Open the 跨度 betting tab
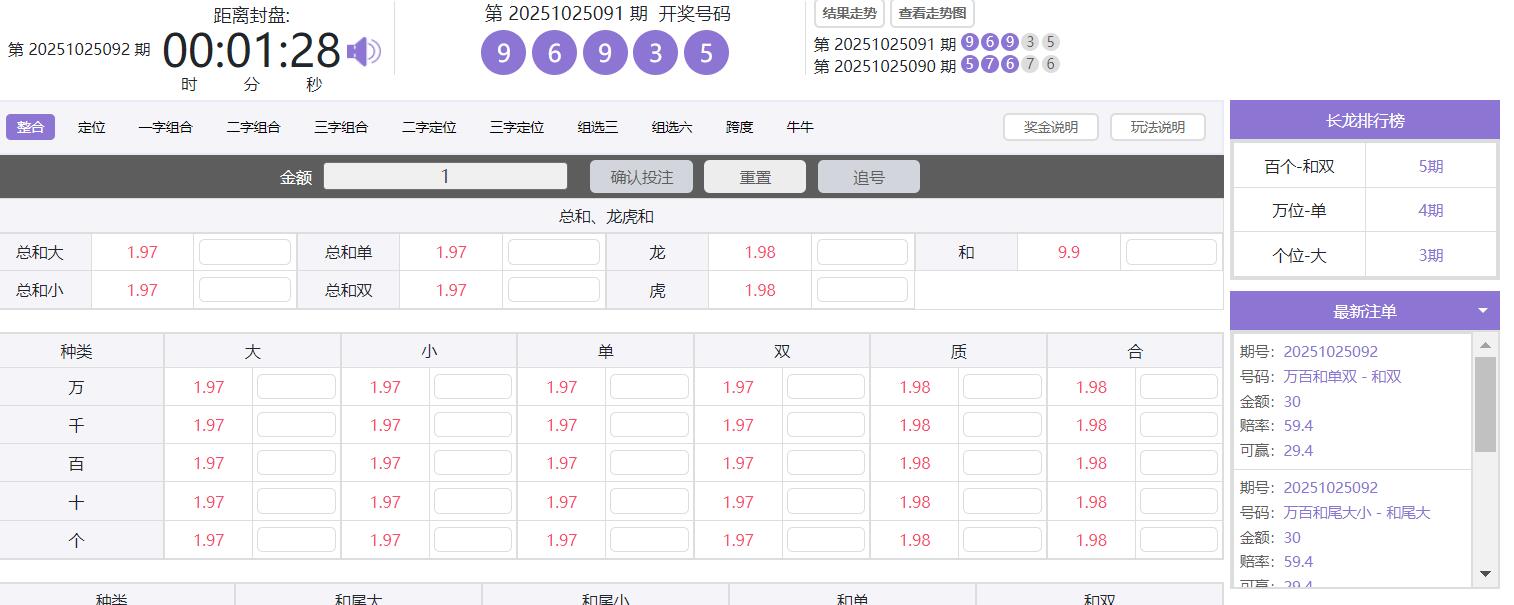Image resolution: width=1514 pixels, height=605 pixels. pyautogui.click(x=737, y=127)
